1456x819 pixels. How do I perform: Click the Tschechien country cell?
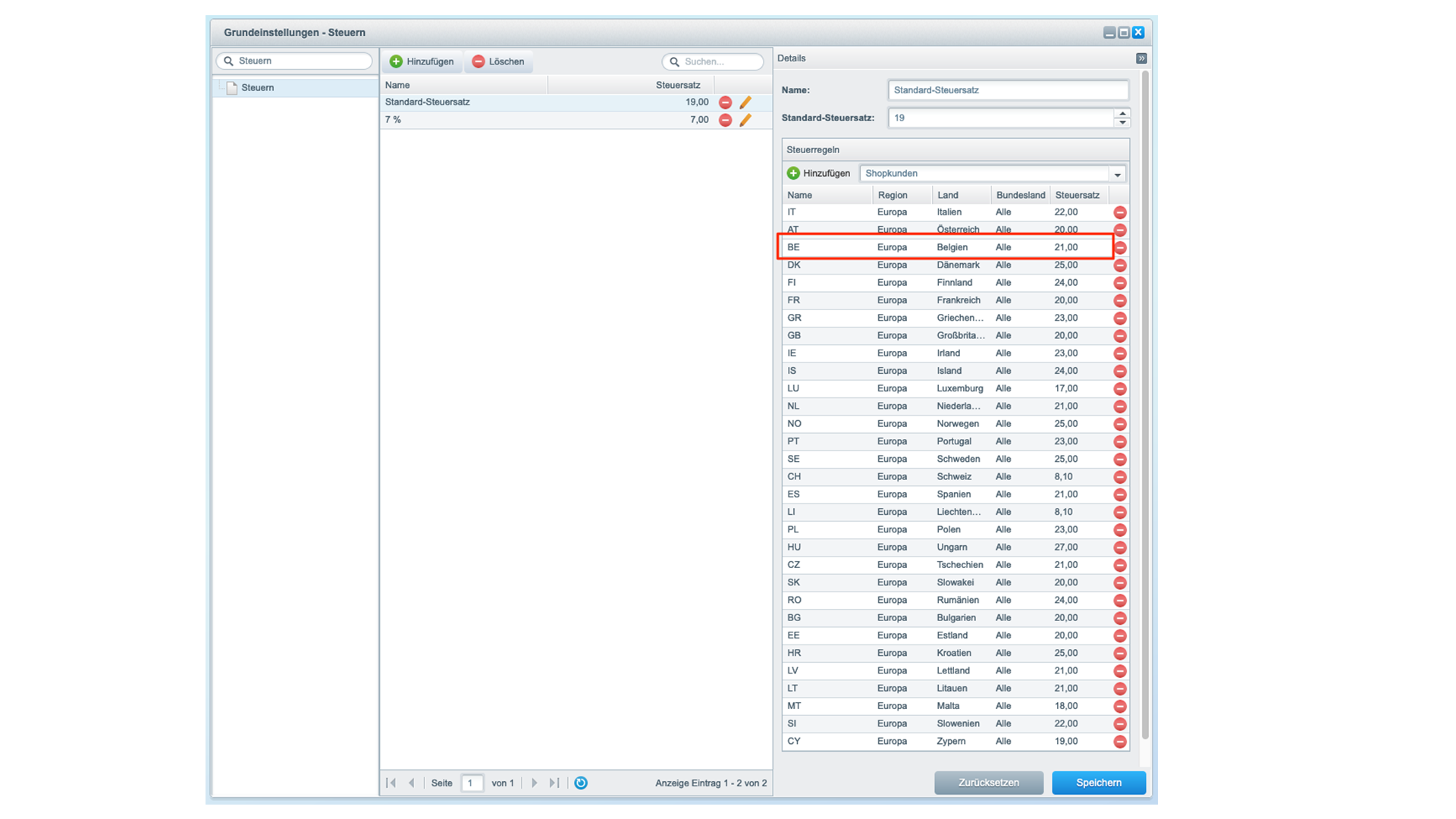click(962, 565)
